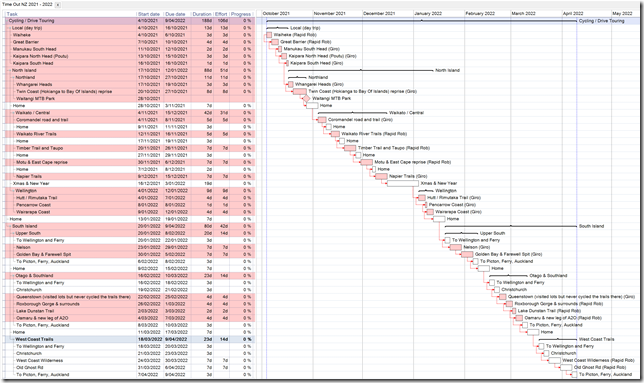Select the Whangarei Heads task row
Viewport: 644px width, 383px height.
130,84
